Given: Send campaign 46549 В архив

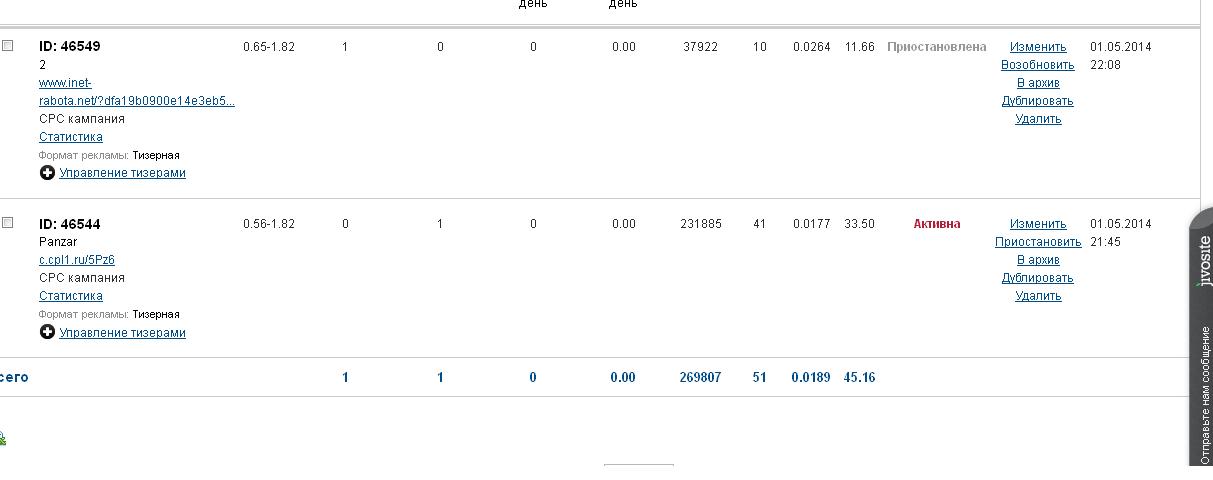Looking at the screenshot, I should click(x=1038, y=83).
